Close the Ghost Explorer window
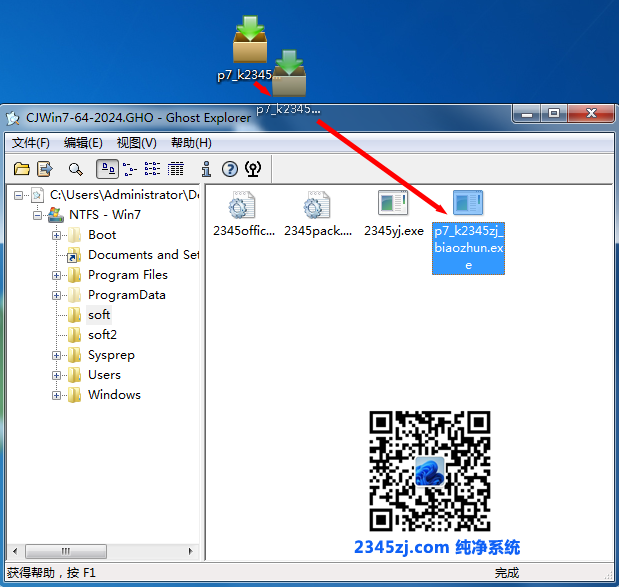619x587 pixels. coord(591,114)
